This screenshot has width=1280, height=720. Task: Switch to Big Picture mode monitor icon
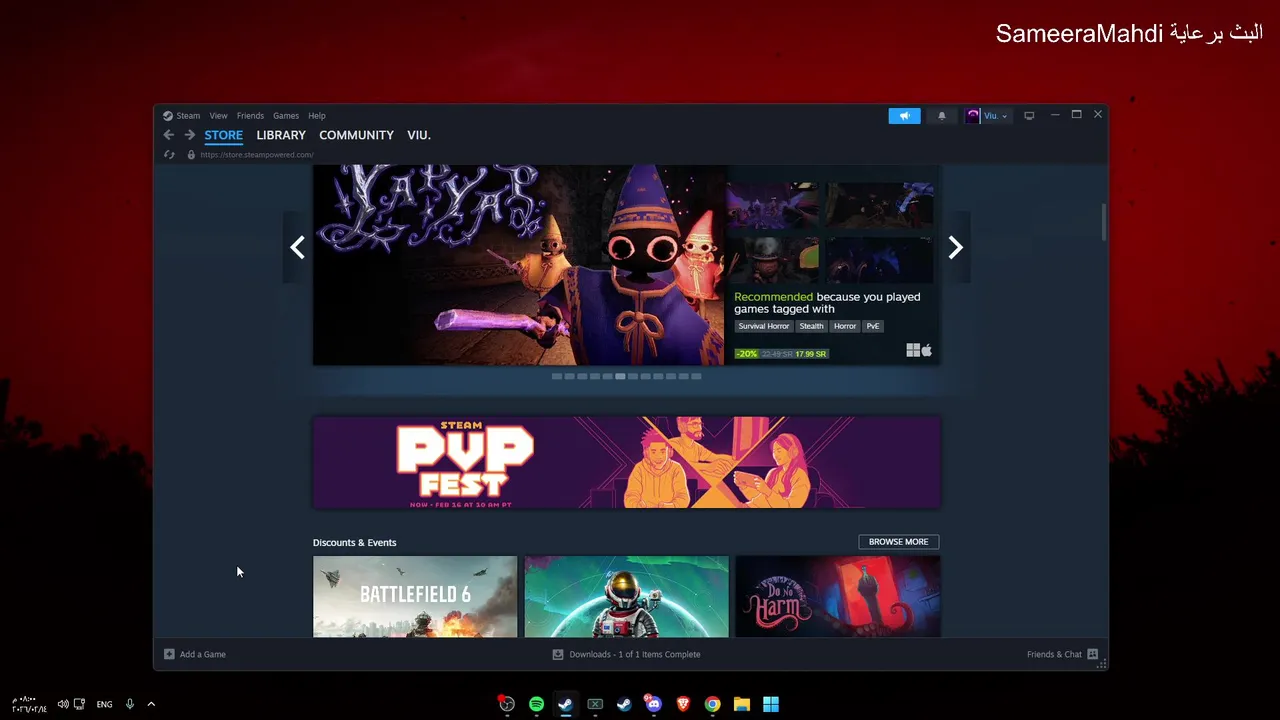(1029, 116)
